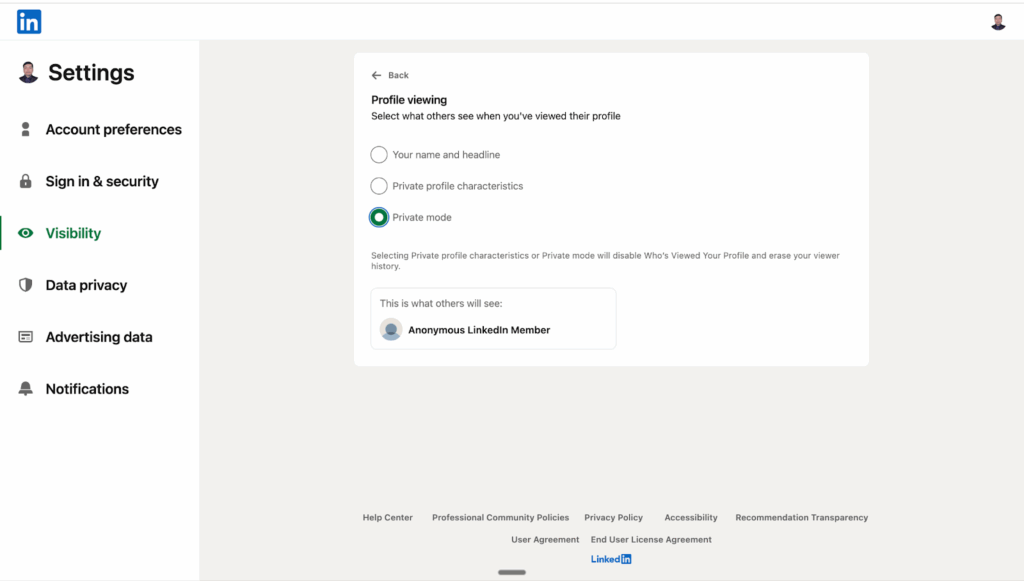Open the Account preferences settings section
1024x581 pixels.
[113, 129]
